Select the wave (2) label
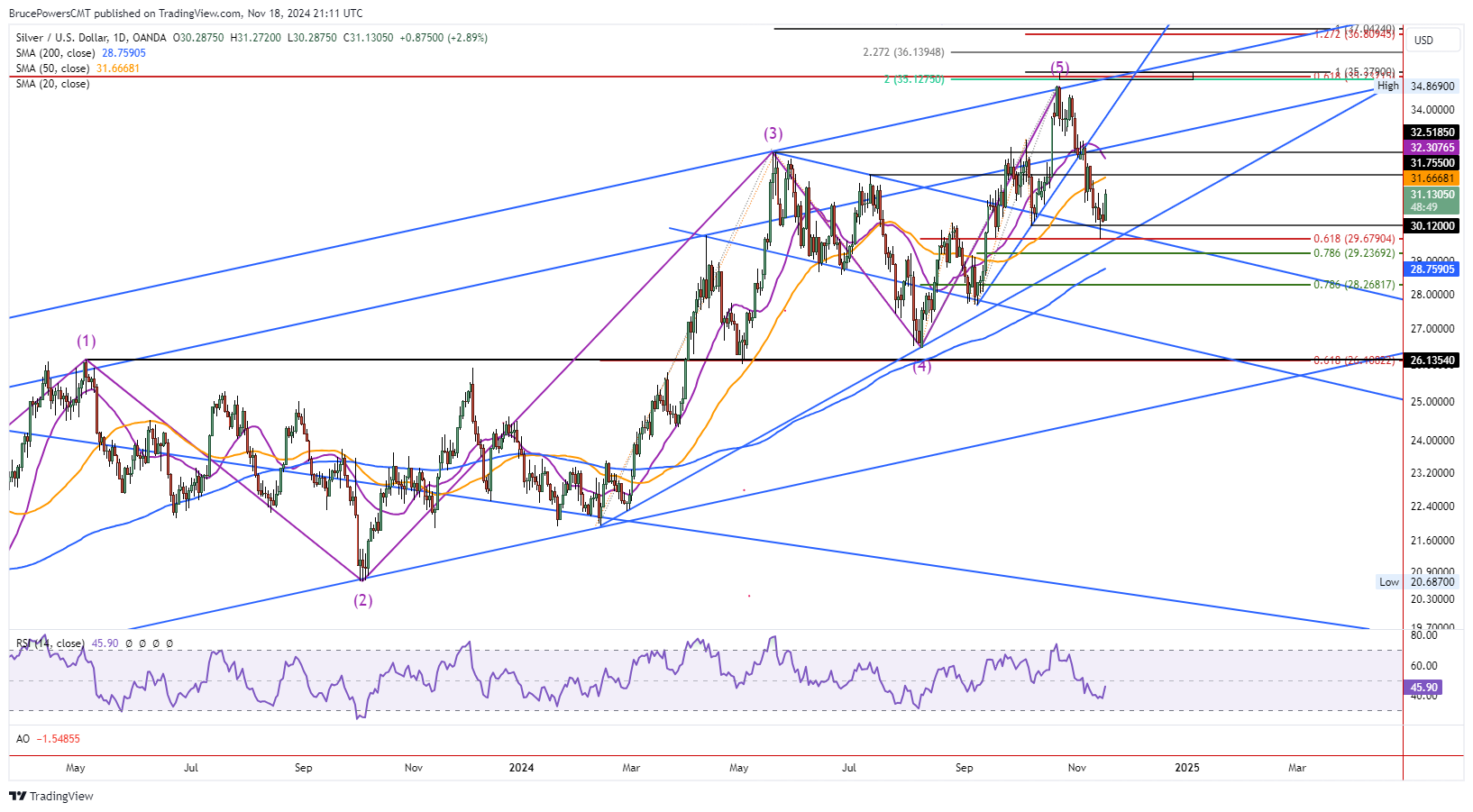 point(362,600)
